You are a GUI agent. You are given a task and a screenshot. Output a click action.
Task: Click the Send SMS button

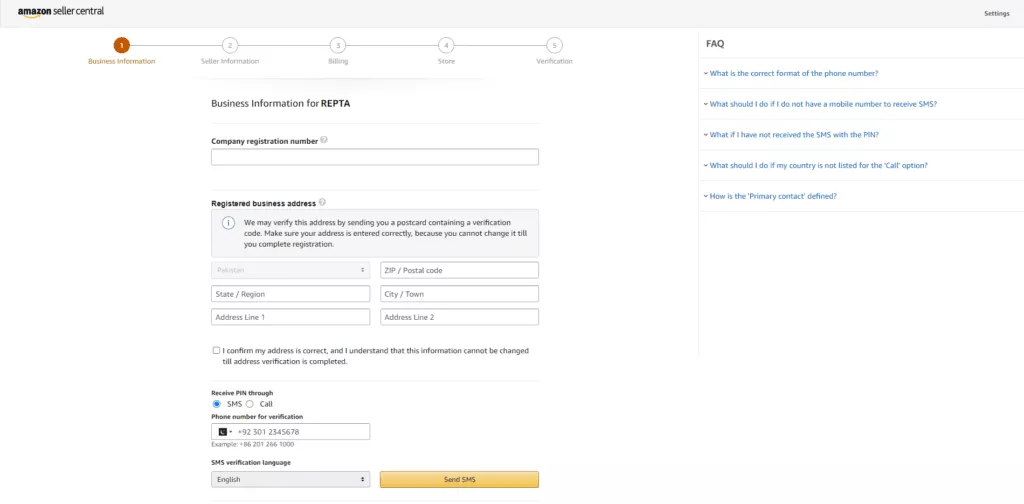pyautogui.click(x=460, y=479)
